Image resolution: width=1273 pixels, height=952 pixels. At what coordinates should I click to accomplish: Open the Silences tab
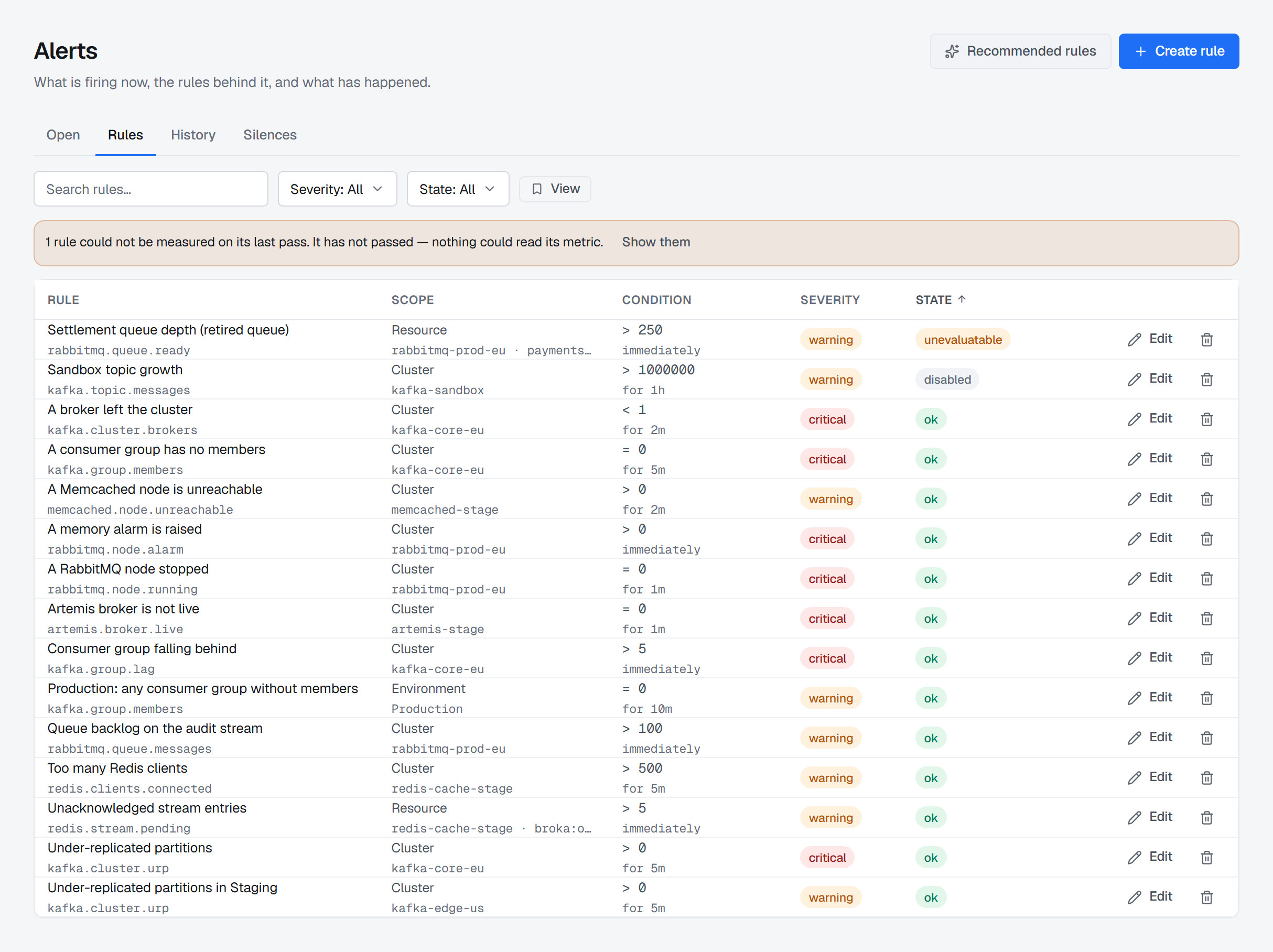pyautogui.click(x=270, y=135)
